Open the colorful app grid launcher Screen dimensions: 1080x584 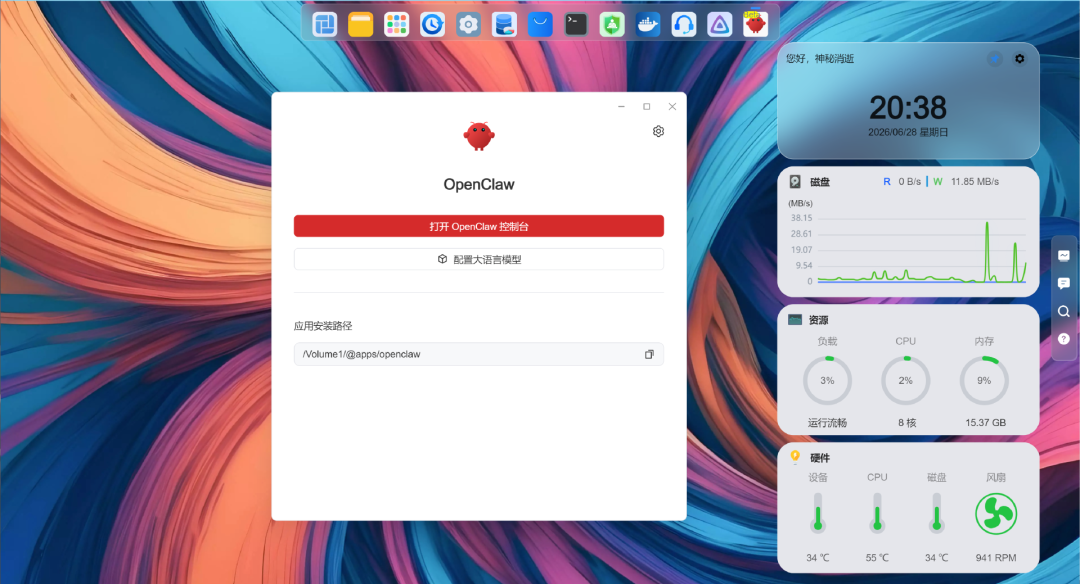click(396, 25)
